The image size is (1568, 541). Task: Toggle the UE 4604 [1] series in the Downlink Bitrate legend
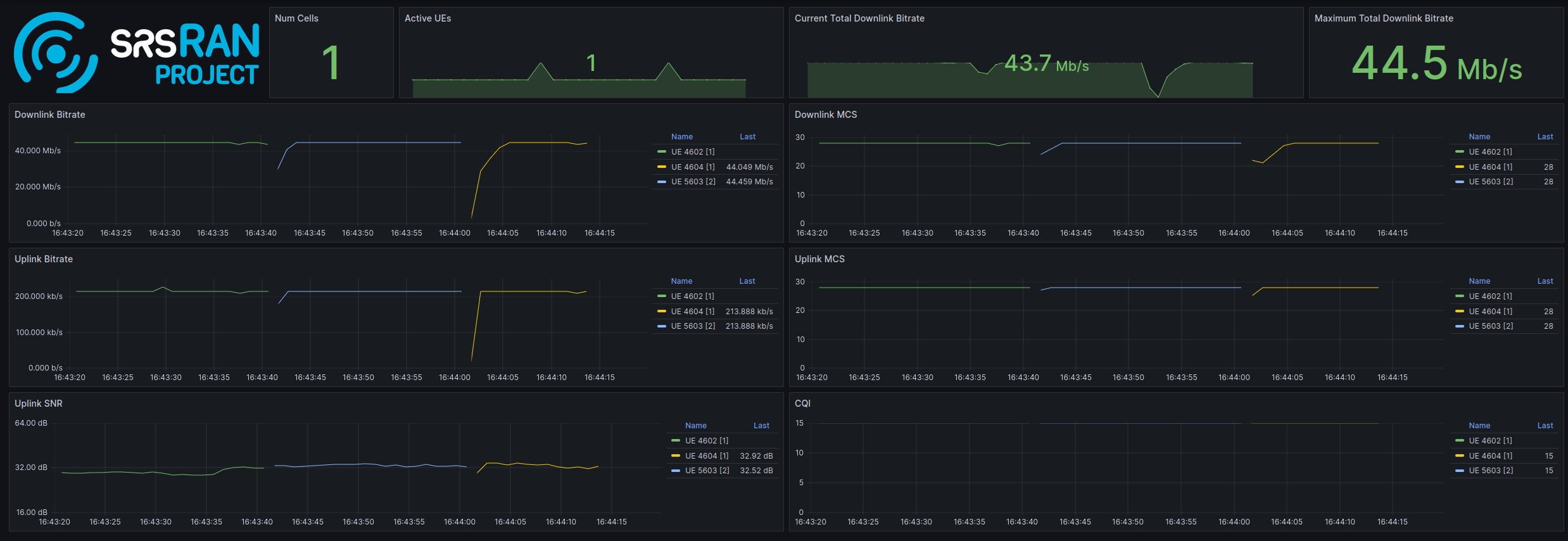[x=693, y=167]
